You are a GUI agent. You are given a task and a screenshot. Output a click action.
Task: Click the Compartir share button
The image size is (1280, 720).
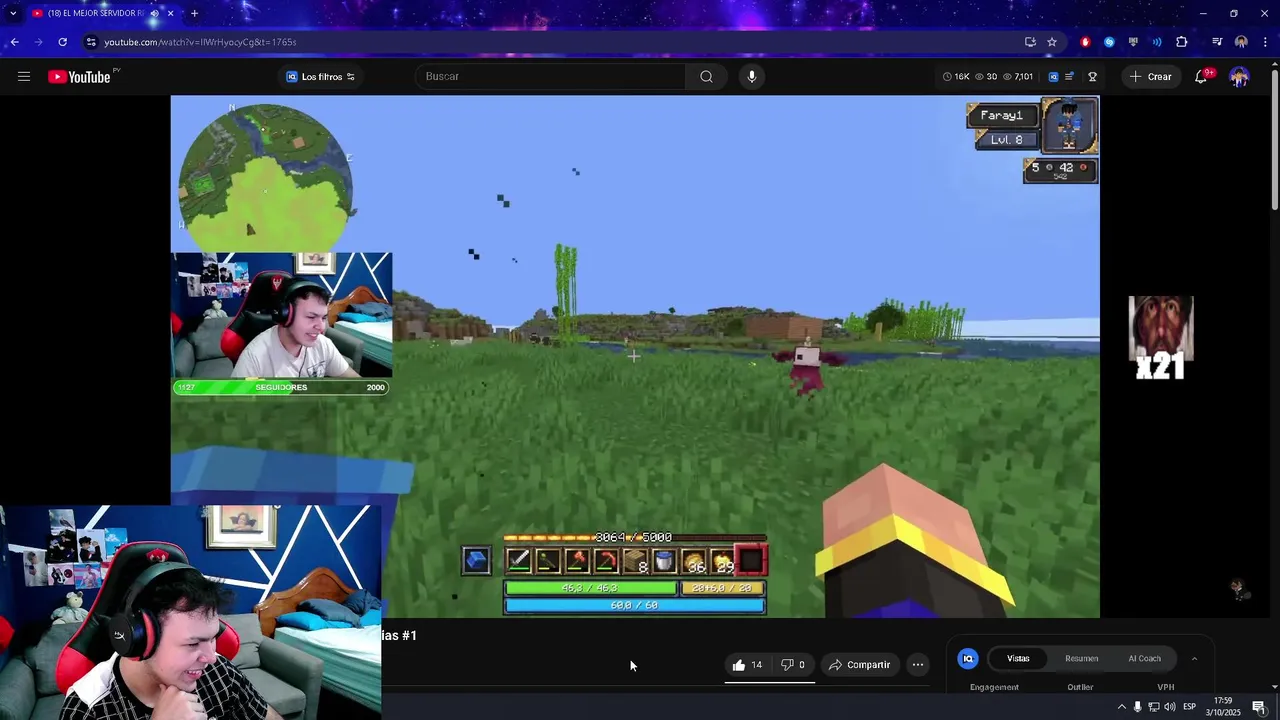859,665
